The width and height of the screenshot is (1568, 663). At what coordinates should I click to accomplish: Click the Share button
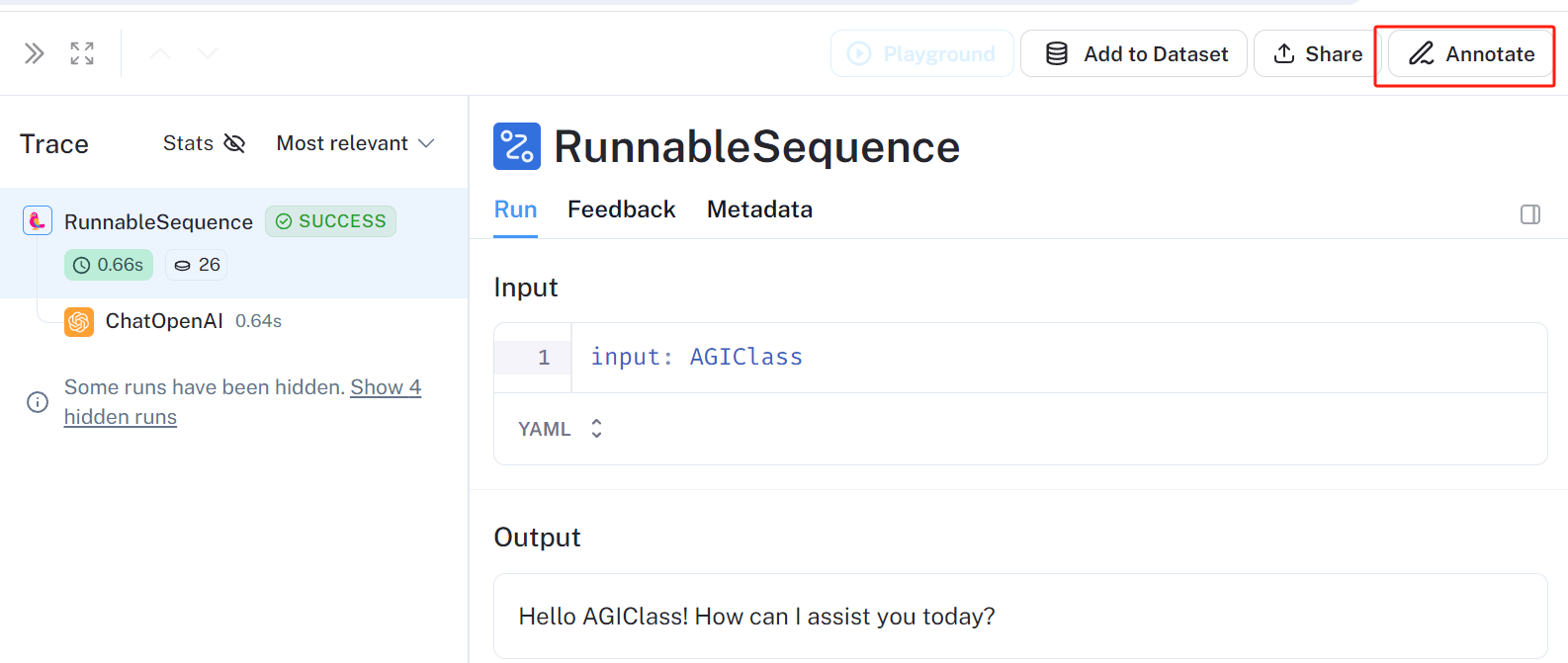pos(1318,53)
